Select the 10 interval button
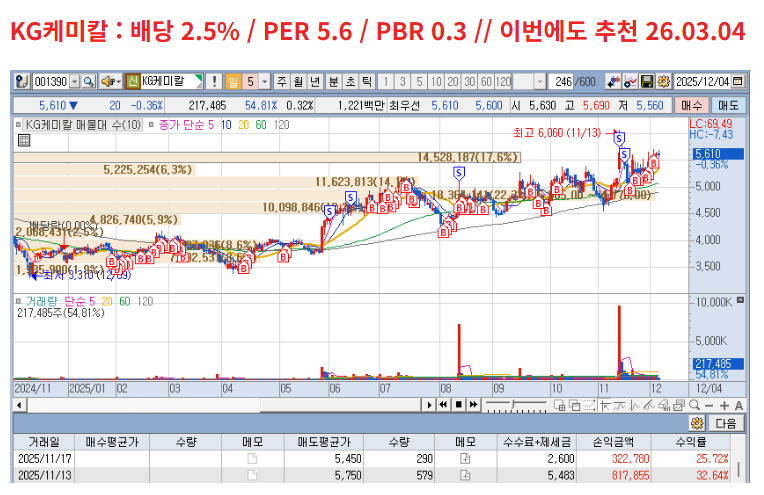 pyautogui.click(x=436, y=81)
